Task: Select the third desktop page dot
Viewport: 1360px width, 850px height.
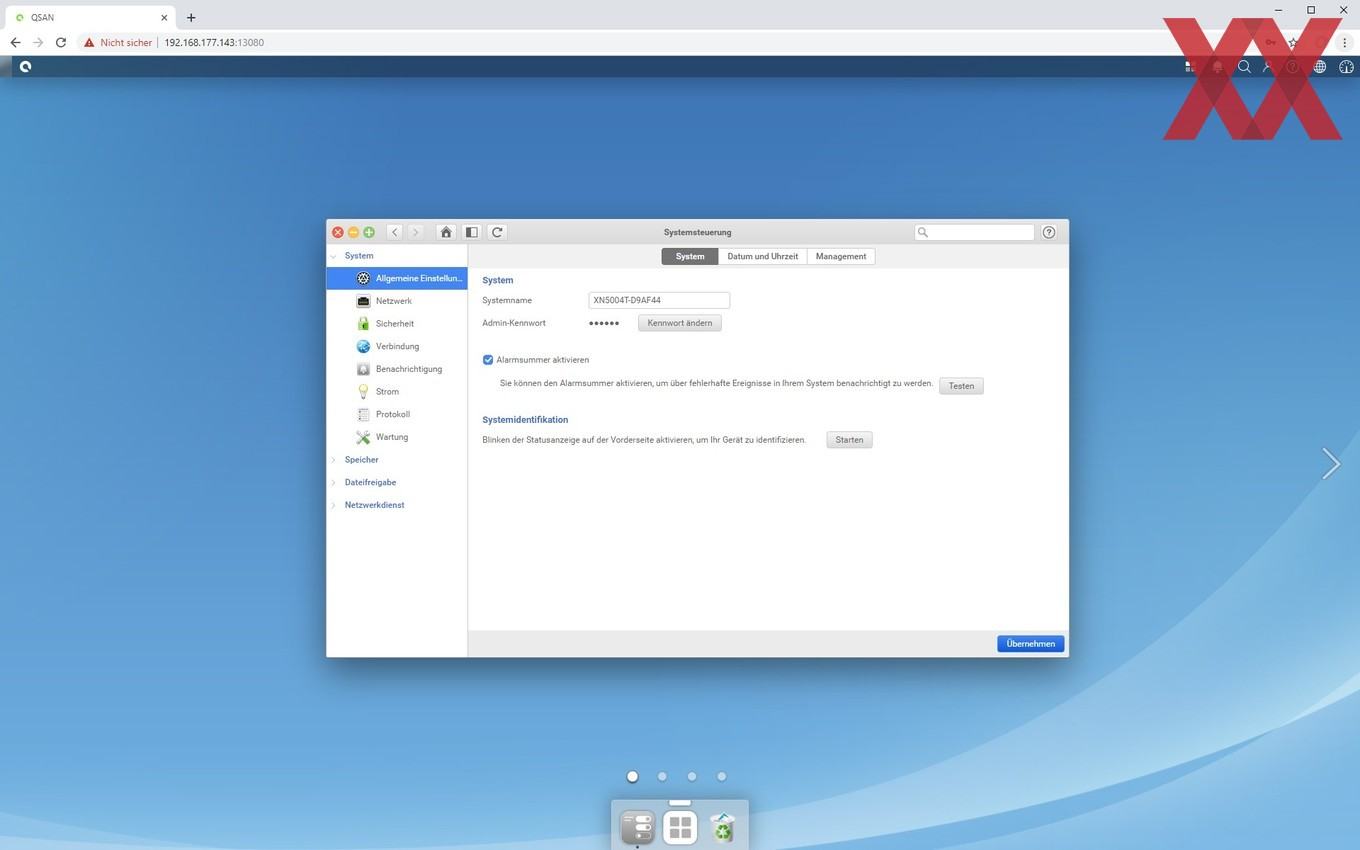Action: (692, 776)
